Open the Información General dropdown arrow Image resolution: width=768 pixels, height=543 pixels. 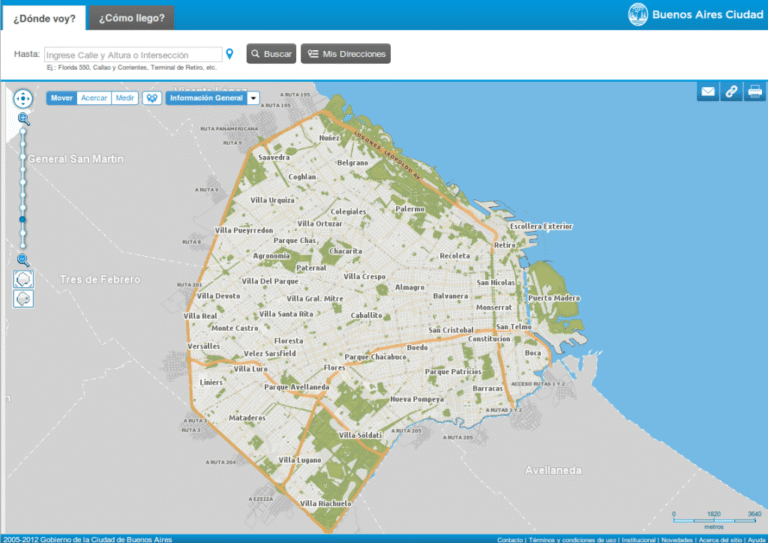pos(253,98)
